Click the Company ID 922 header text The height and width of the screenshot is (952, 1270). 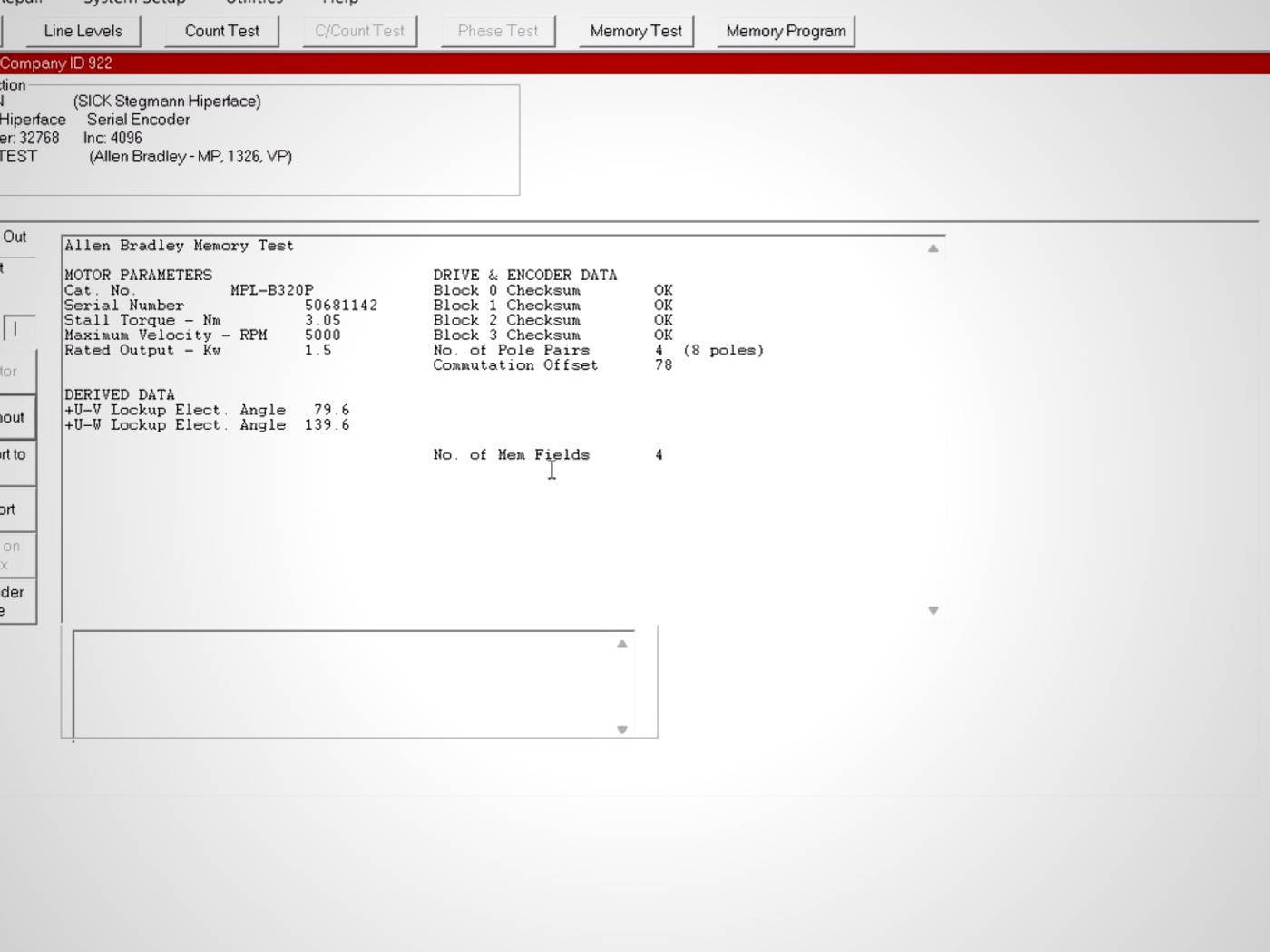coord(56,63)
